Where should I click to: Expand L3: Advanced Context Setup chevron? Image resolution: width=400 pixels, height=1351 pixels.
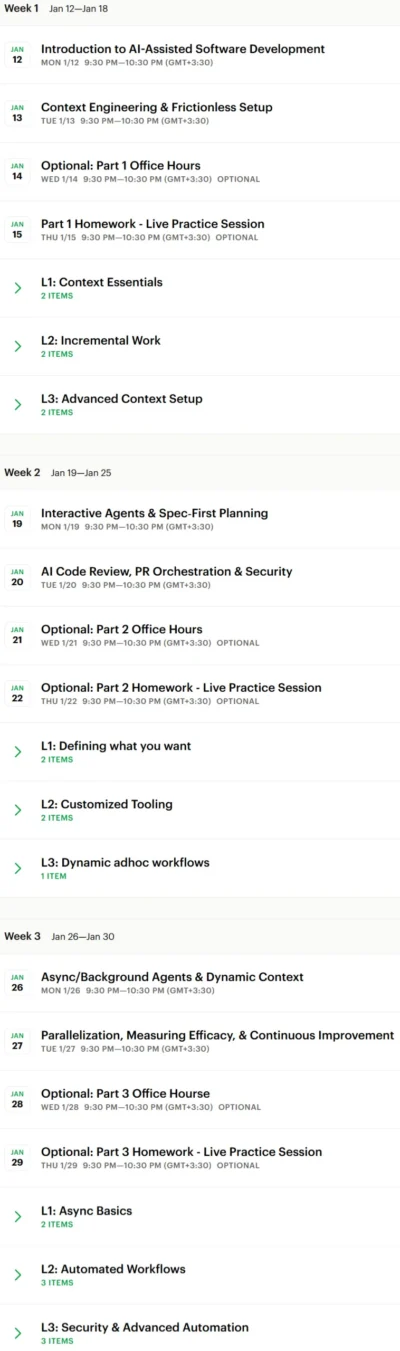[x=17, y=404]
